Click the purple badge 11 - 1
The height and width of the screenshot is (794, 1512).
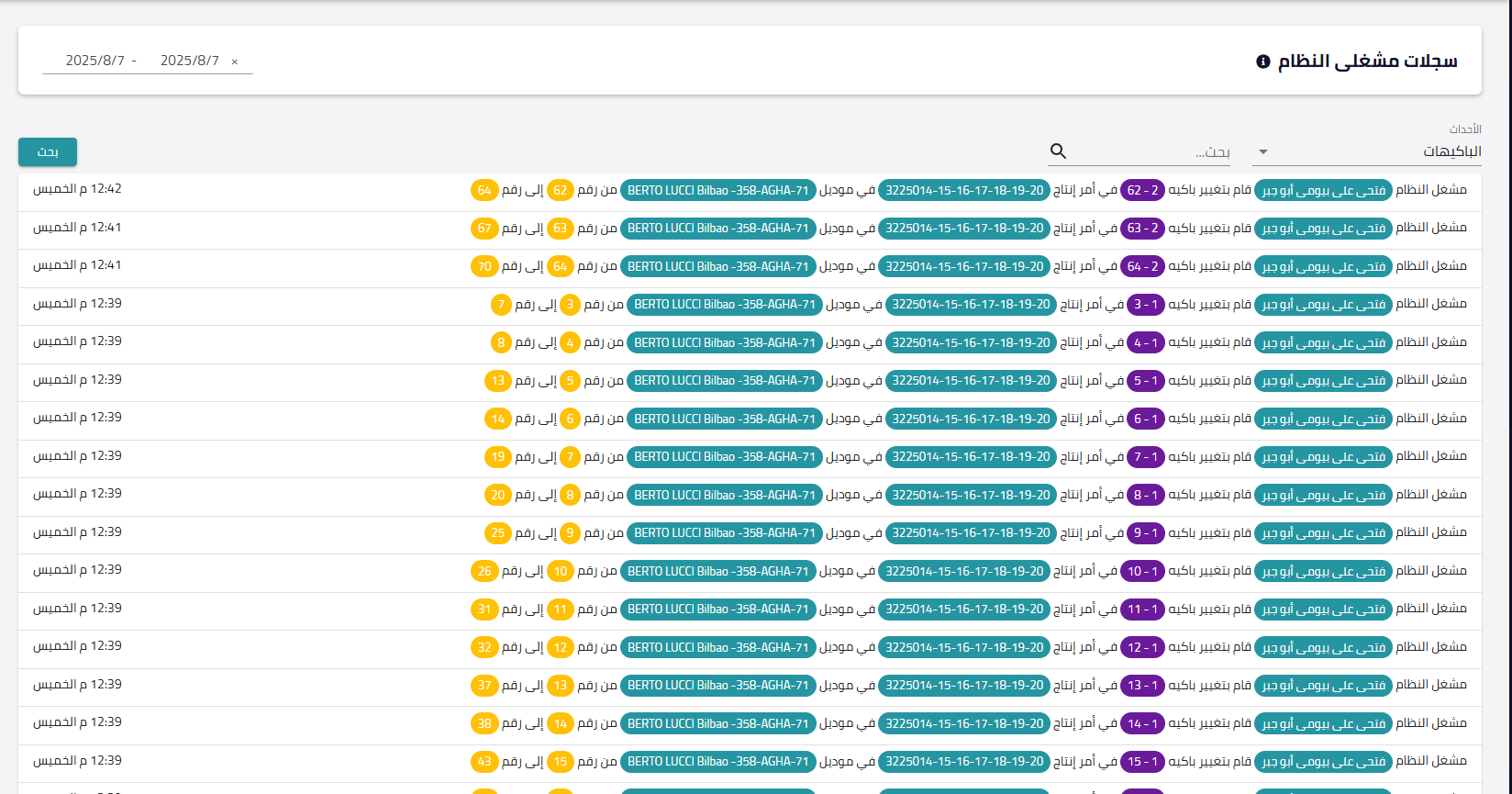point(1143,609)
